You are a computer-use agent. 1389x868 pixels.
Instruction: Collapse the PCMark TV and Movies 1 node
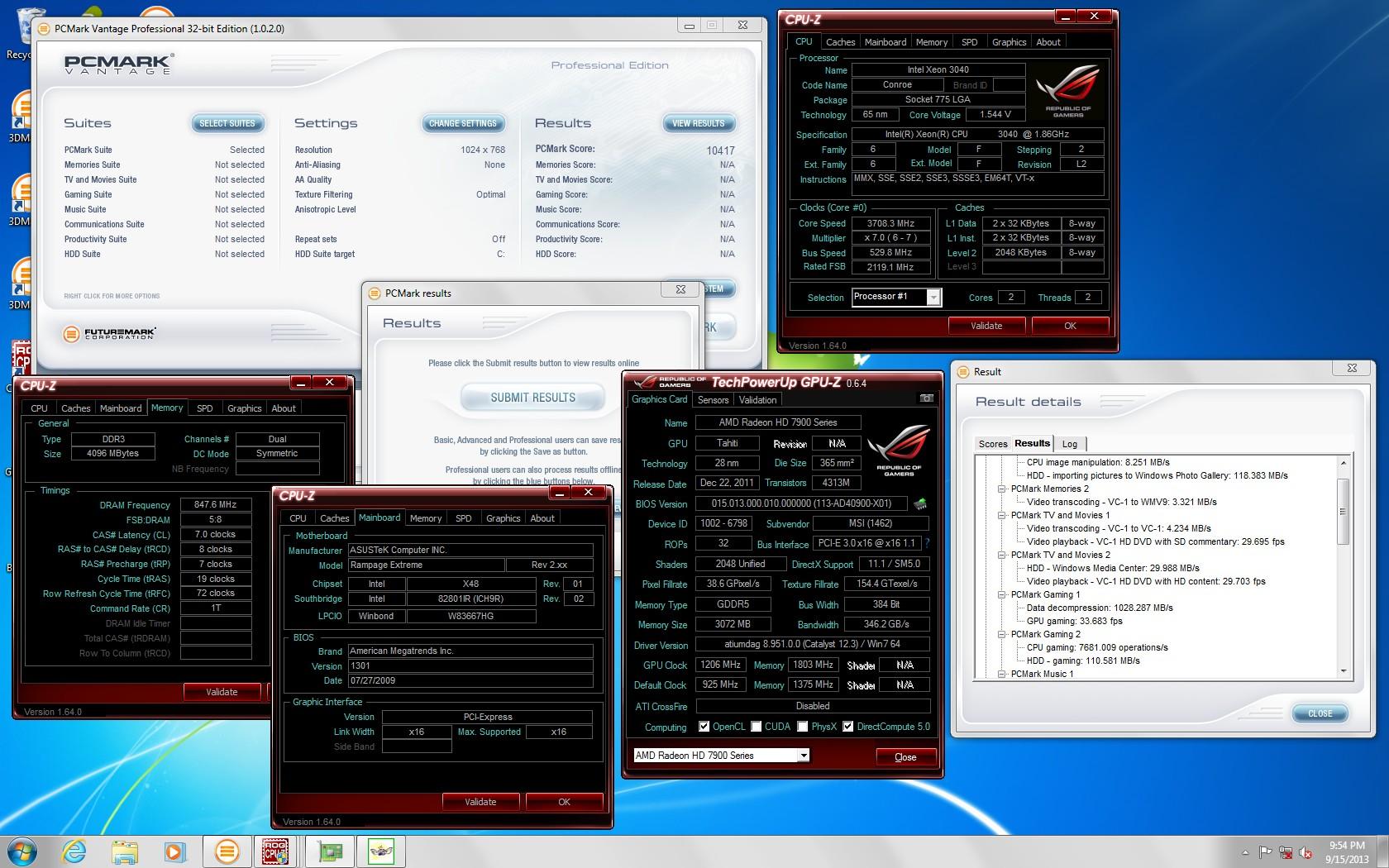pyautogui.click(x=1001, y=515)
